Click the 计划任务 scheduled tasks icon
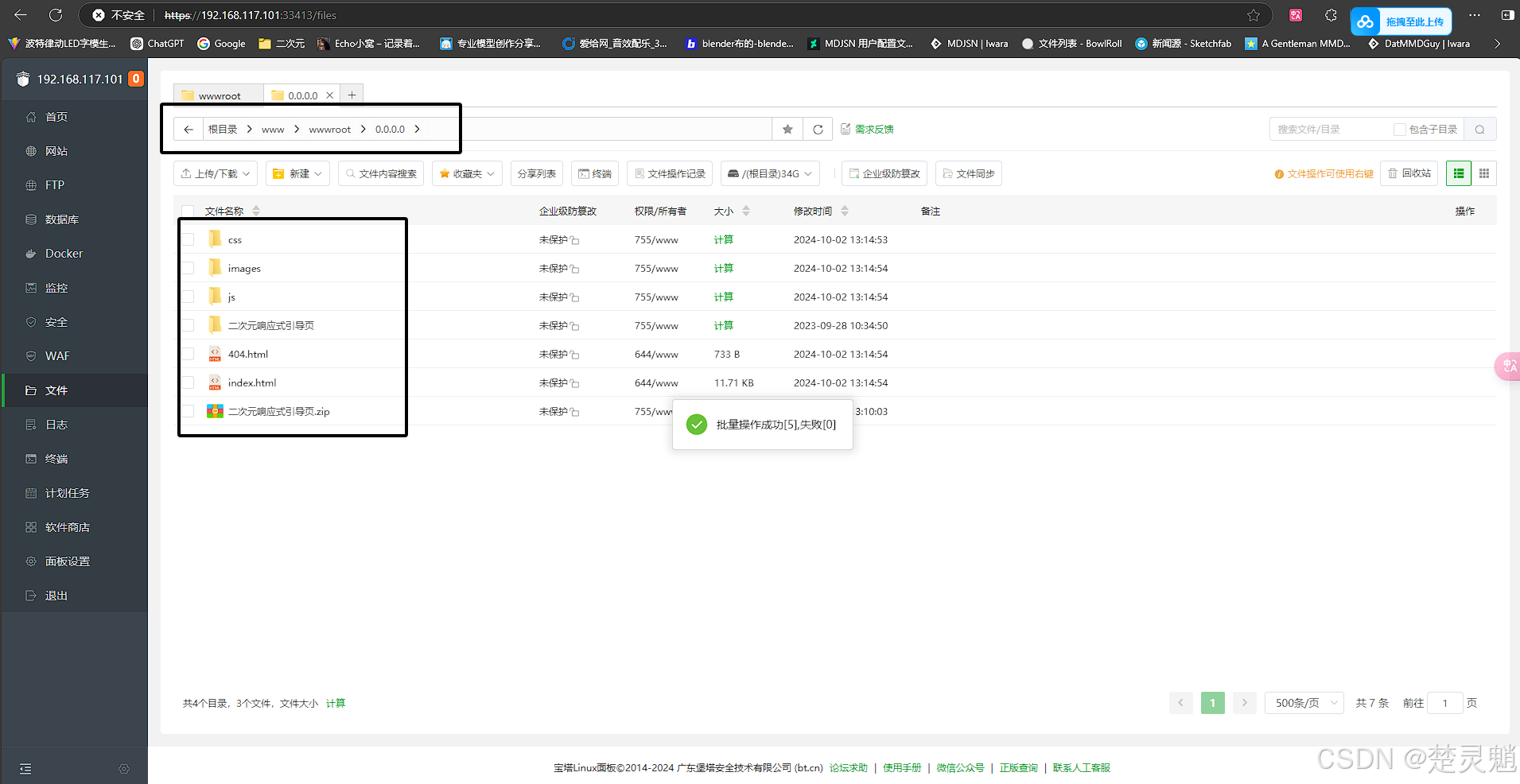 click(x=31, y=493)
